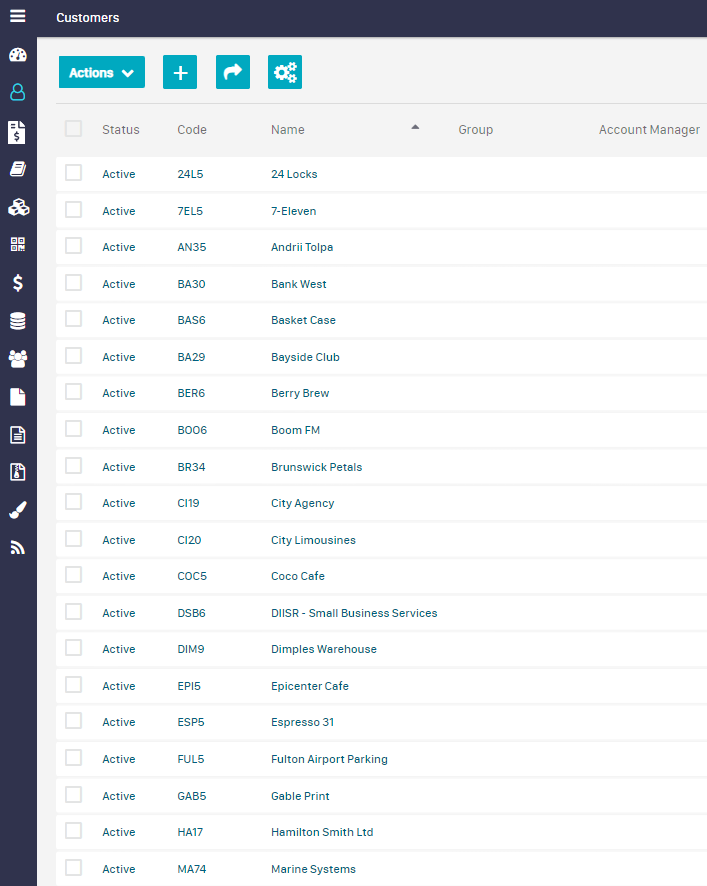Screen dimensions: 707x886
Task: Check the box for Epicenter Cafe
Action: pos(73,684)
